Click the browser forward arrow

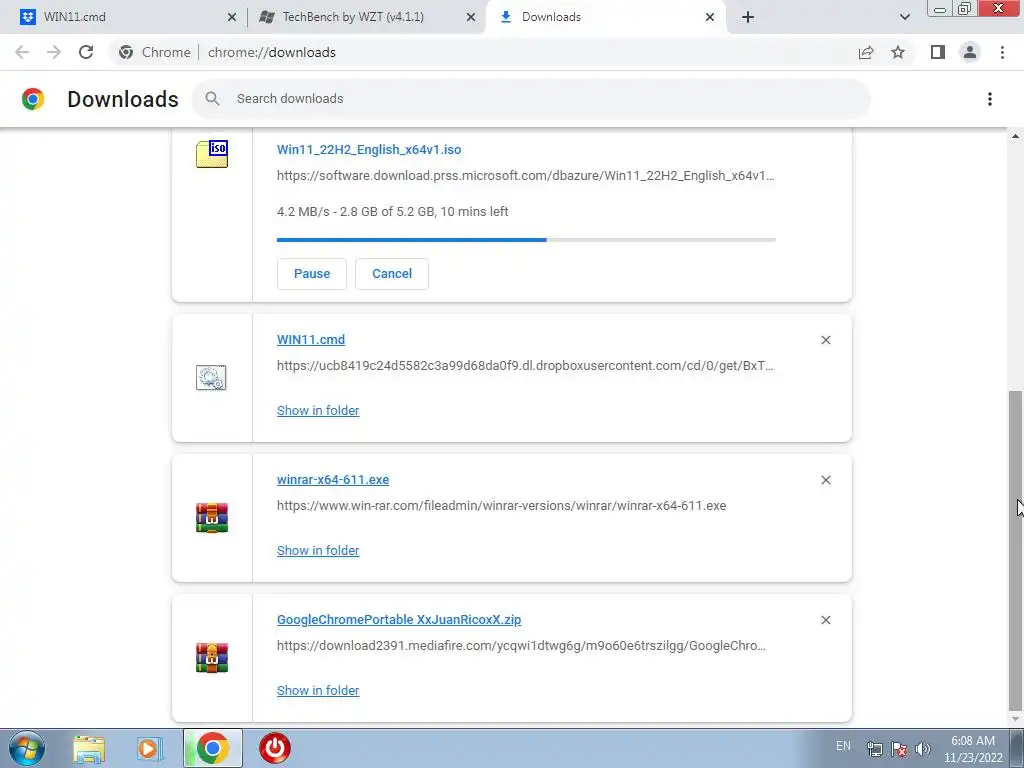click(54, 52)
